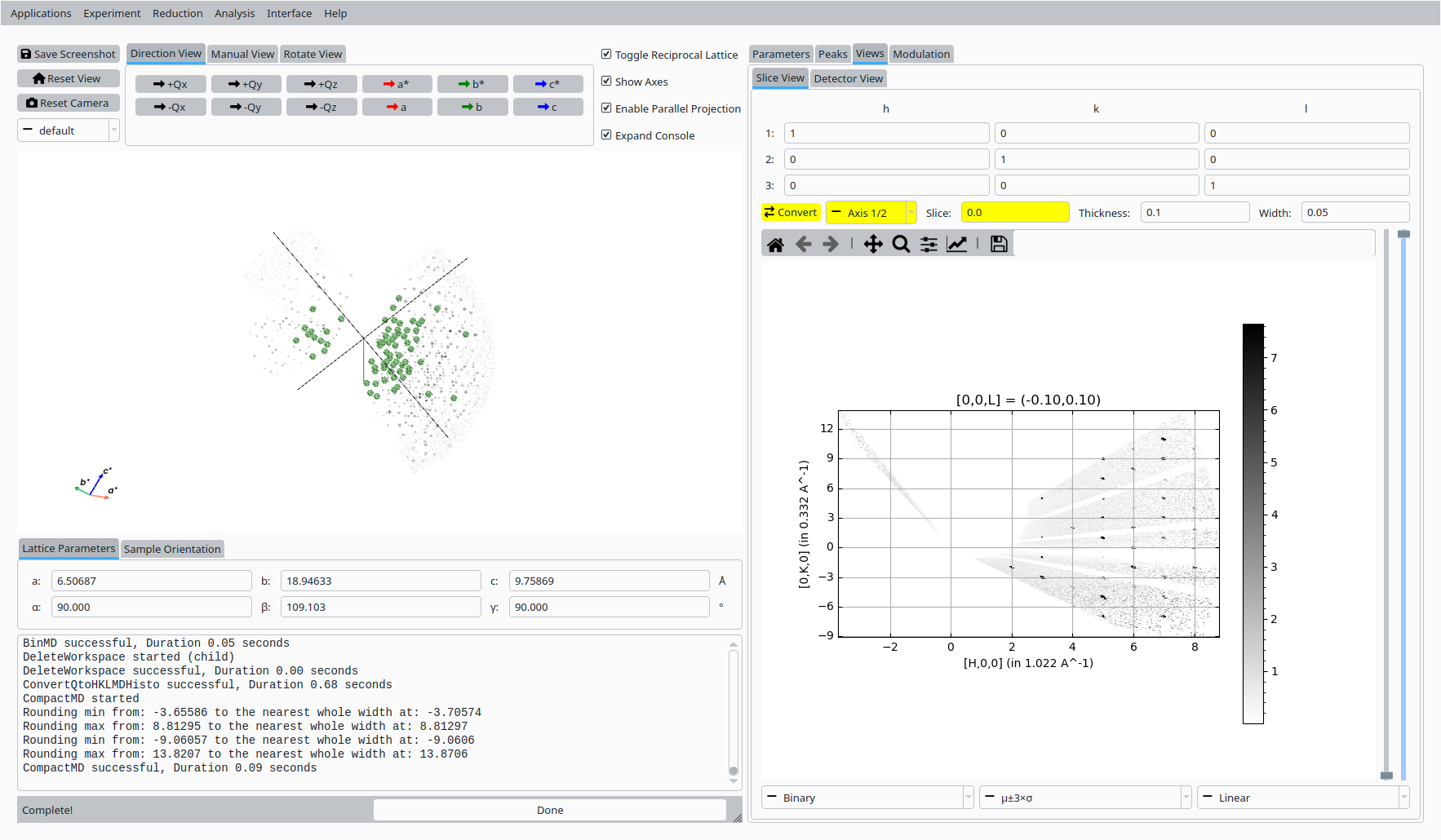1441x840 pixels.
Task: Switch to the Detector View tab
Action: [x=848, y=78]
